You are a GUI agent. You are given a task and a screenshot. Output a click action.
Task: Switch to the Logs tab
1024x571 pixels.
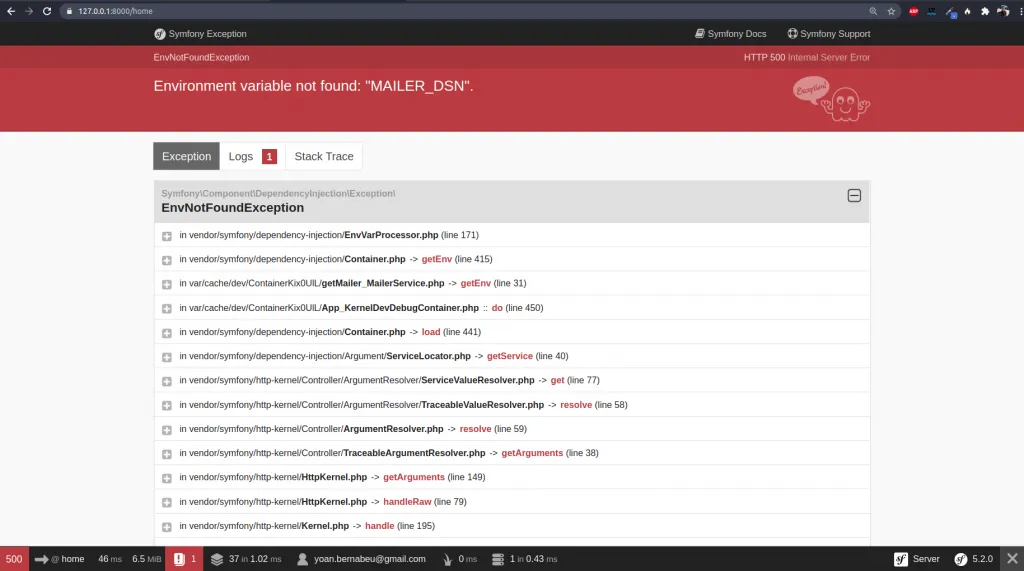click(251, 156)
